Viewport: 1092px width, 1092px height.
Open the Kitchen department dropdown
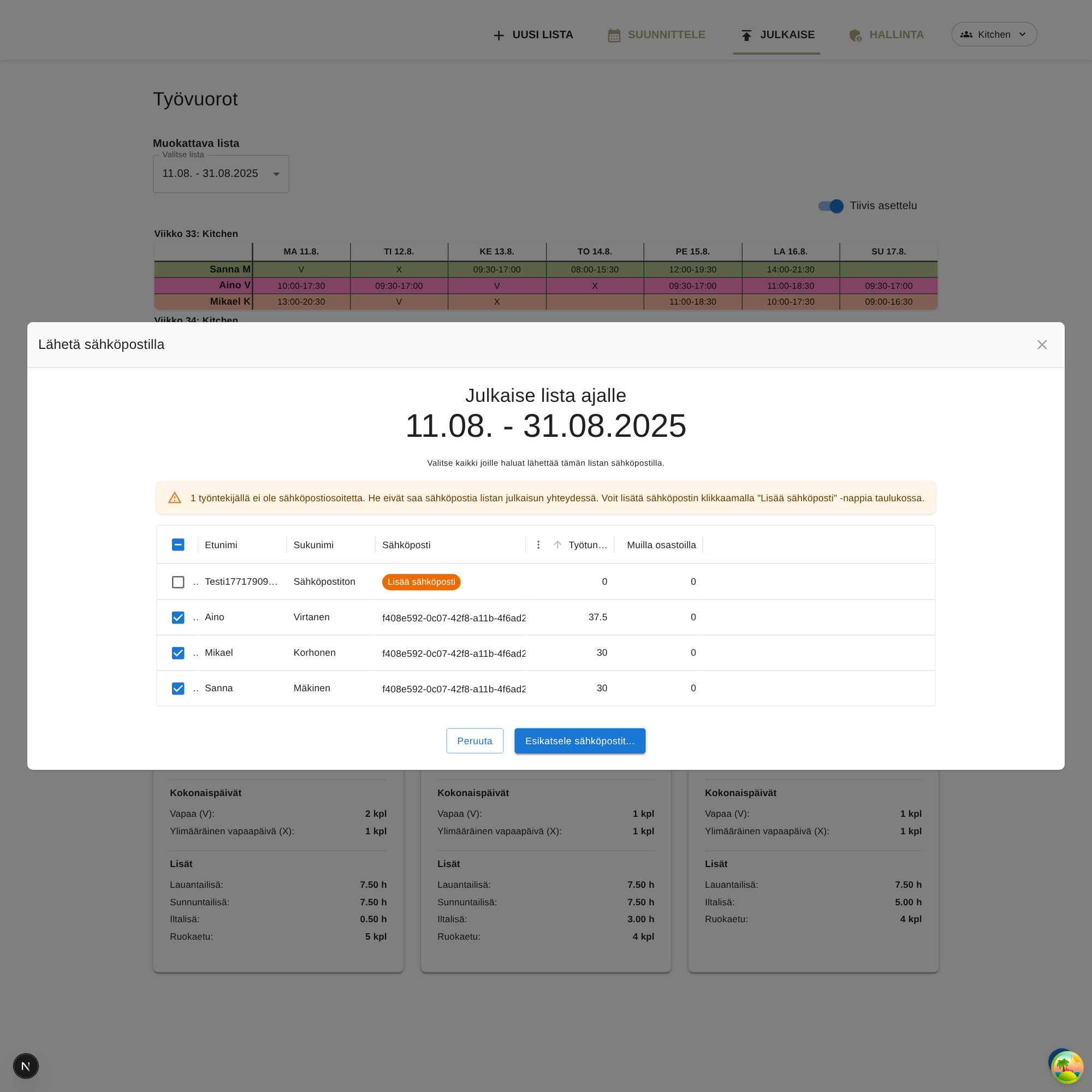[x=994, y=34]
